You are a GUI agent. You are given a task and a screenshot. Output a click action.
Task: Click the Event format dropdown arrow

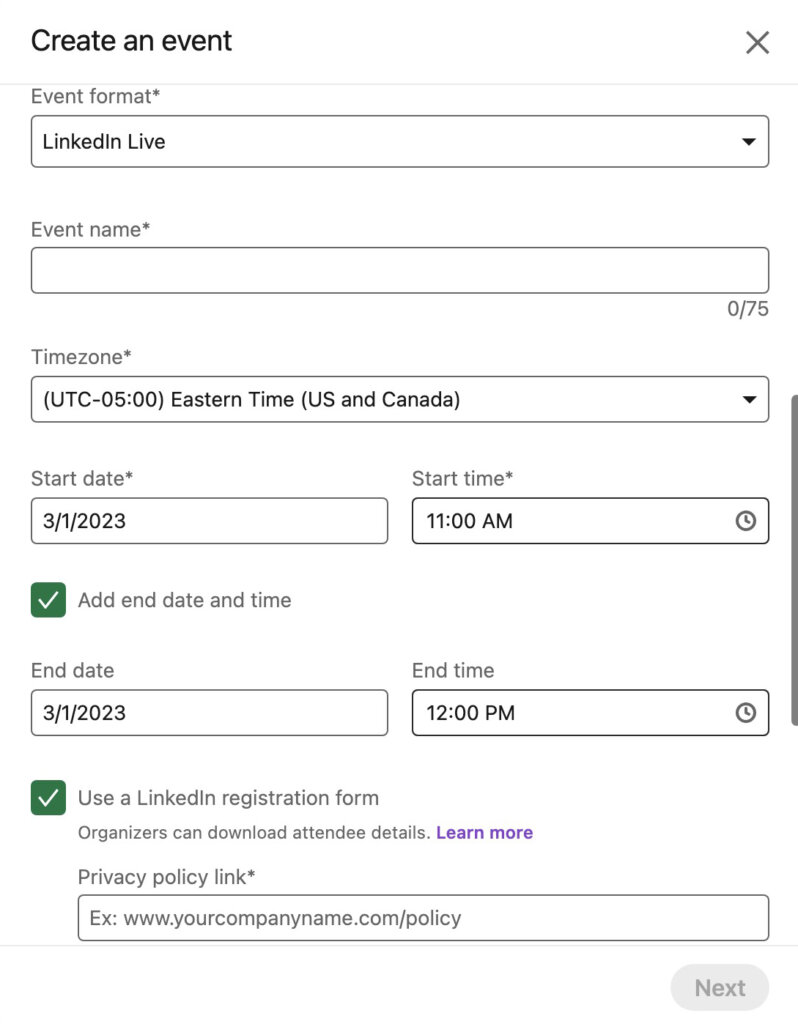(749, 142)
